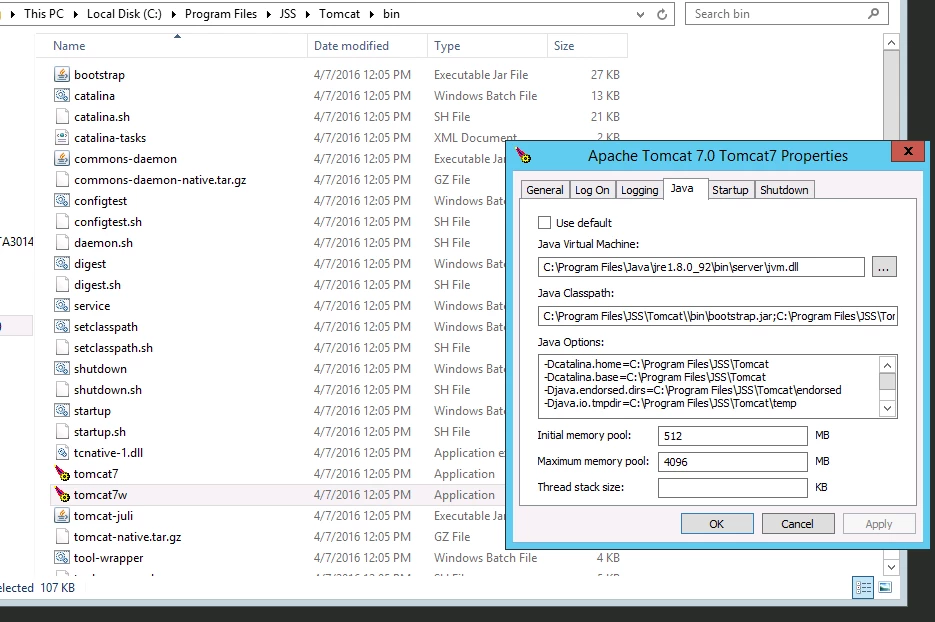Click the Search bin box
The image size is (935, 622).
click(787, 14)
